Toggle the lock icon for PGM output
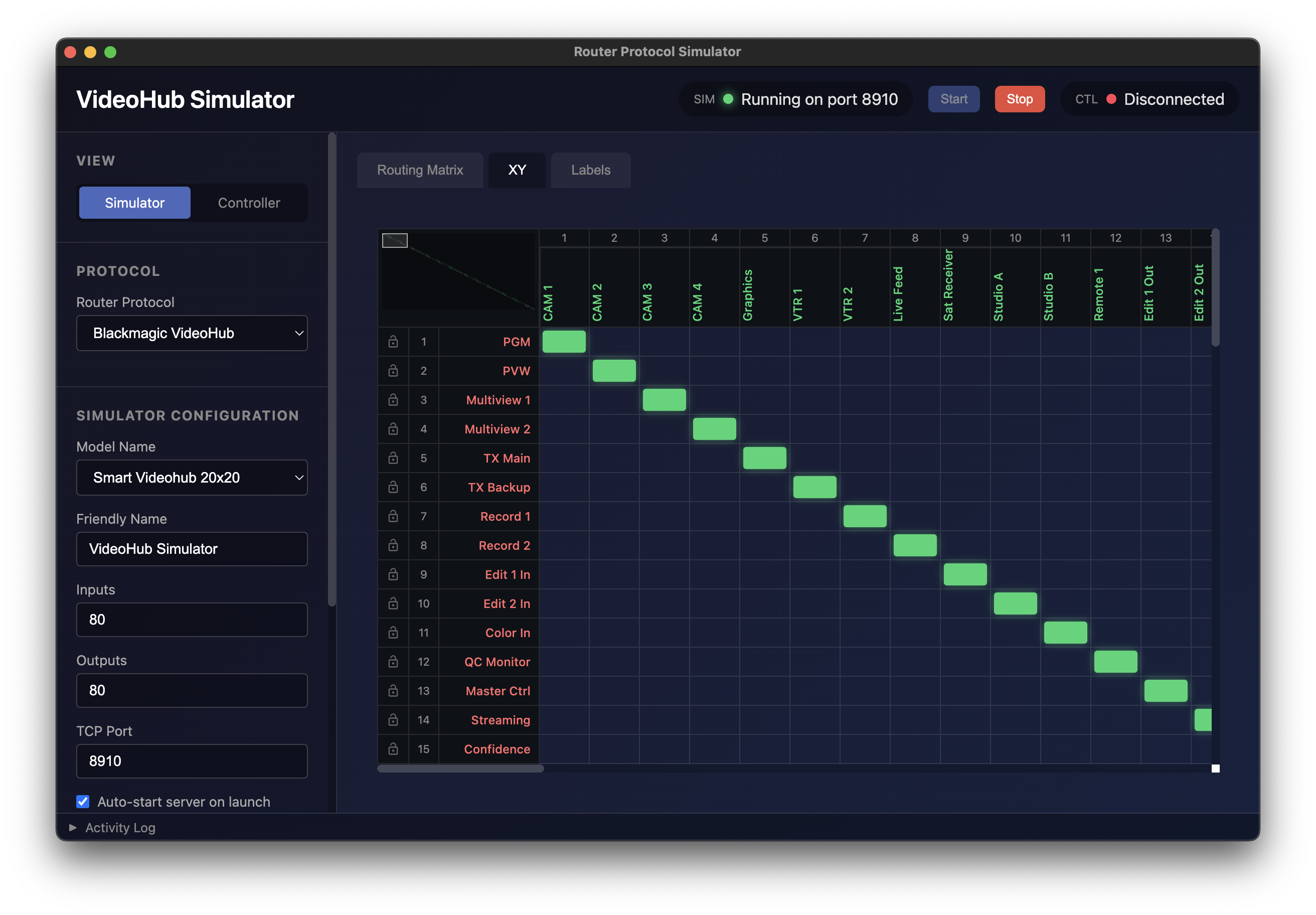 pyautogui.click(x=393, y=342)
